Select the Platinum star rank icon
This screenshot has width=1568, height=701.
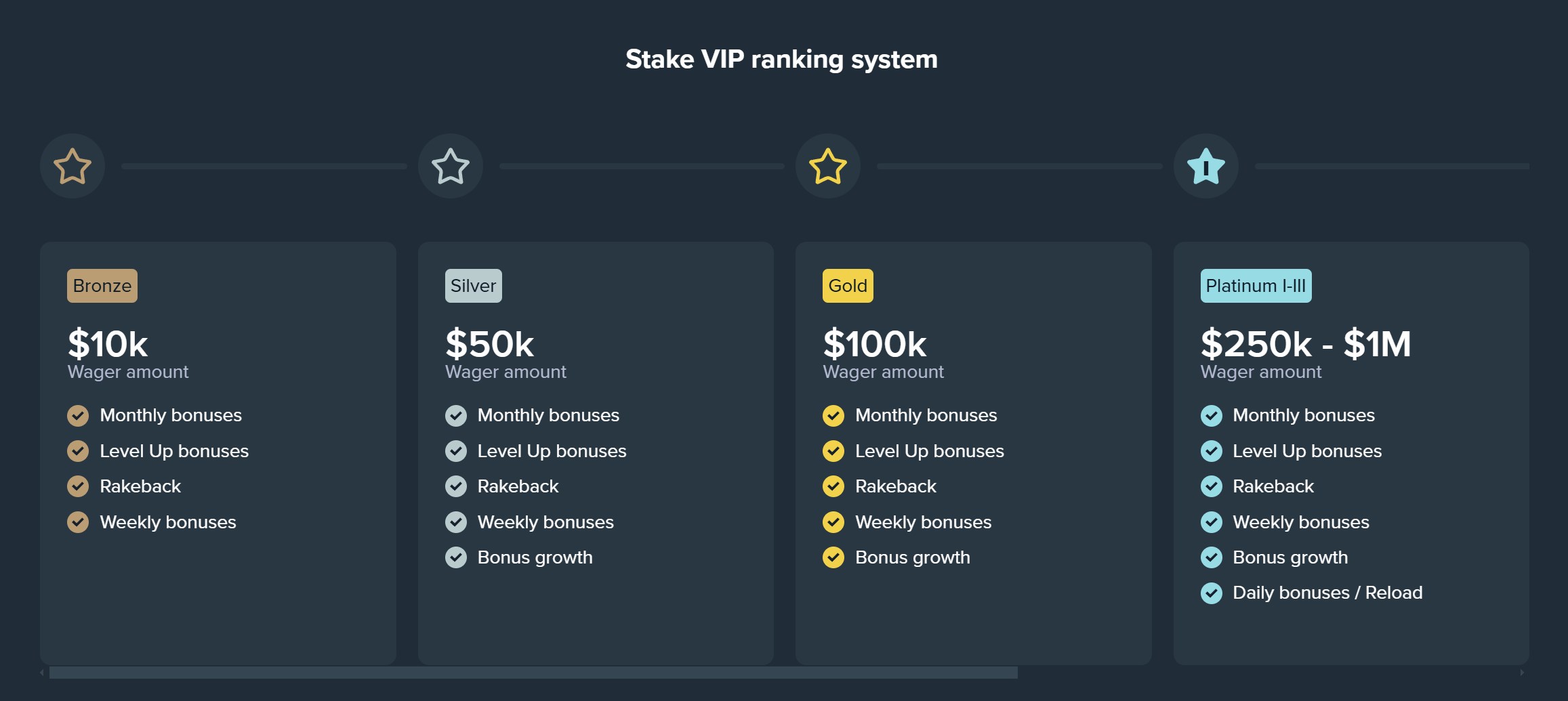(1206, 166)
